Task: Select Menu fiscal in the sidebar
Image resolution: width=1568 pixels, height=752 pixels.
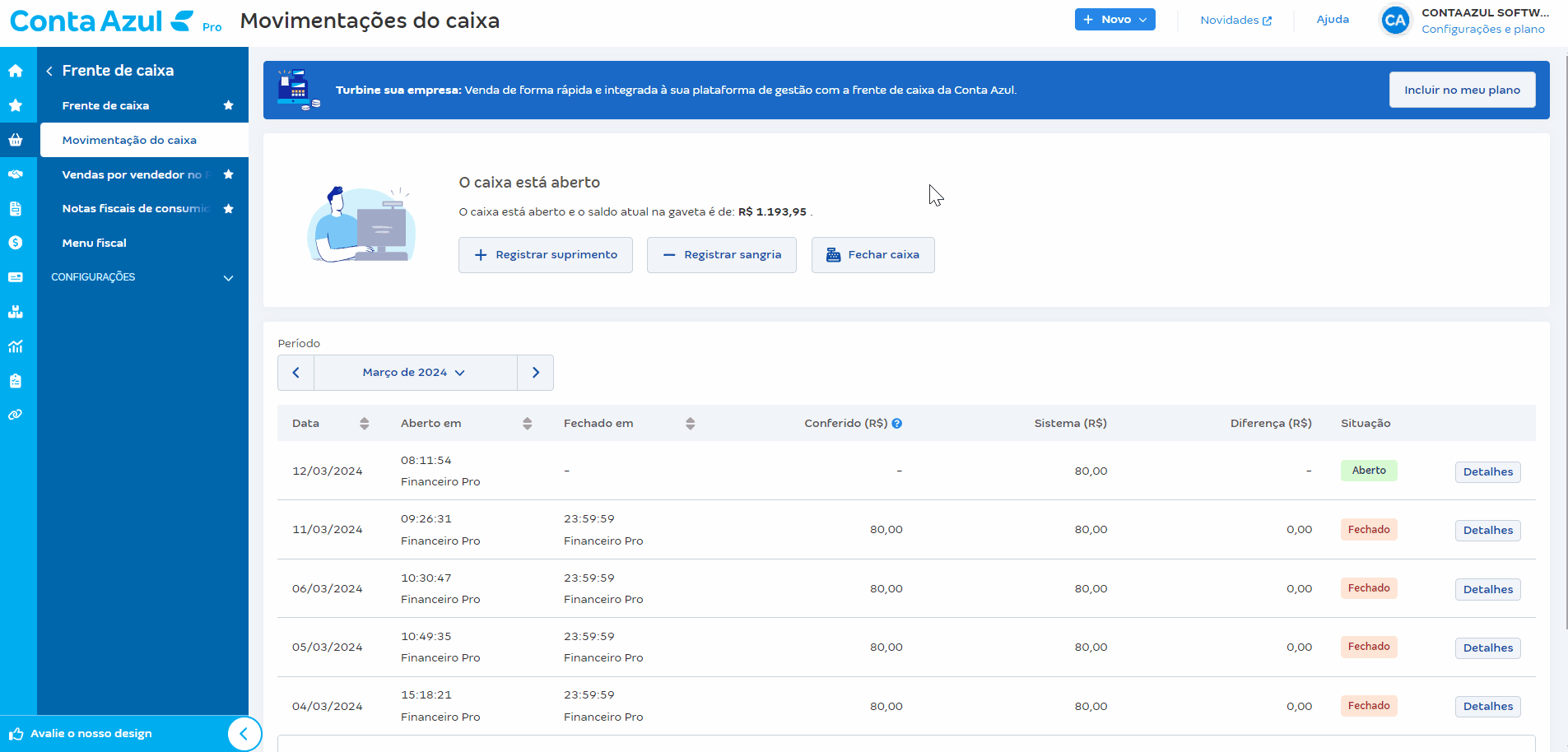Action: point(94,243)
